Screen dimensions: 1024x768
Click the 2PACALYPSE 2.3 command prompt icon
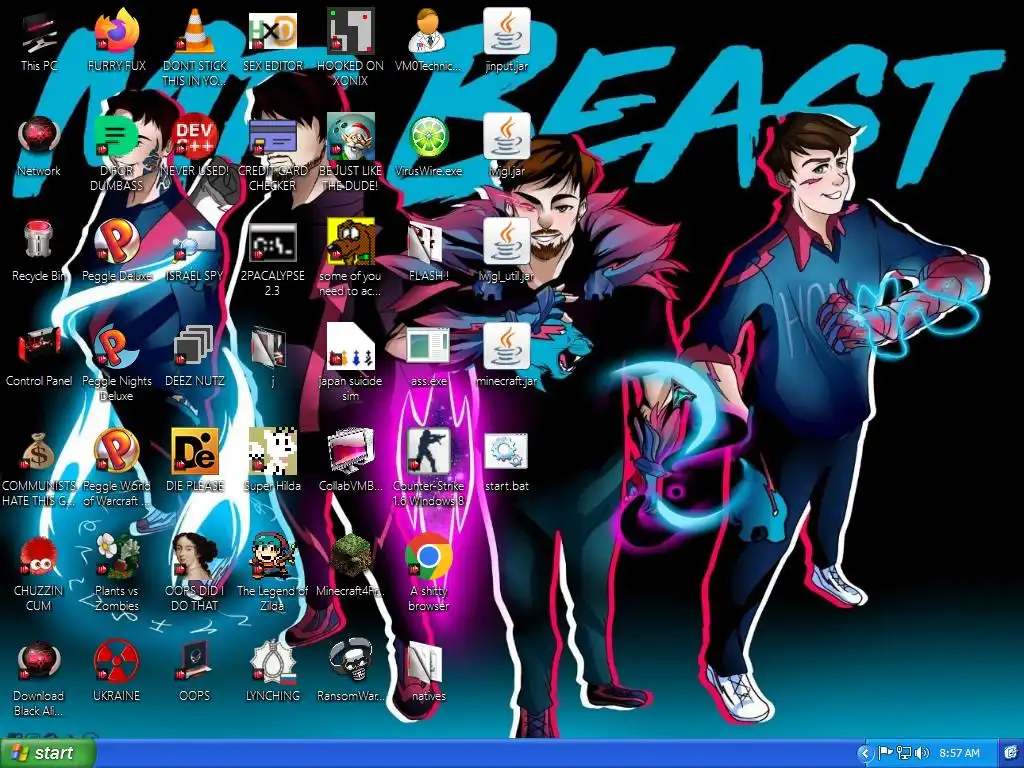(x=273, y=242)
